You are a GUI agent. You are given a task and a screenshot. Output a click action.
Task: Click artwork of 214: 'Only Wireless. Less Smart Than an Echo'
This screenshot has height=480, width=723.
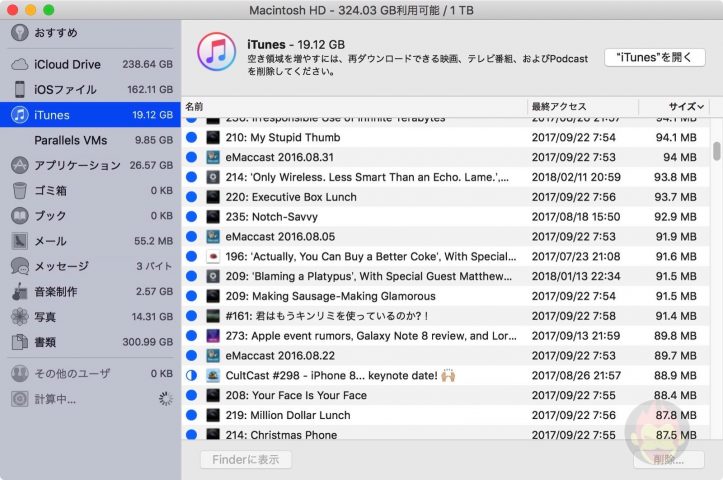[213, 177]
